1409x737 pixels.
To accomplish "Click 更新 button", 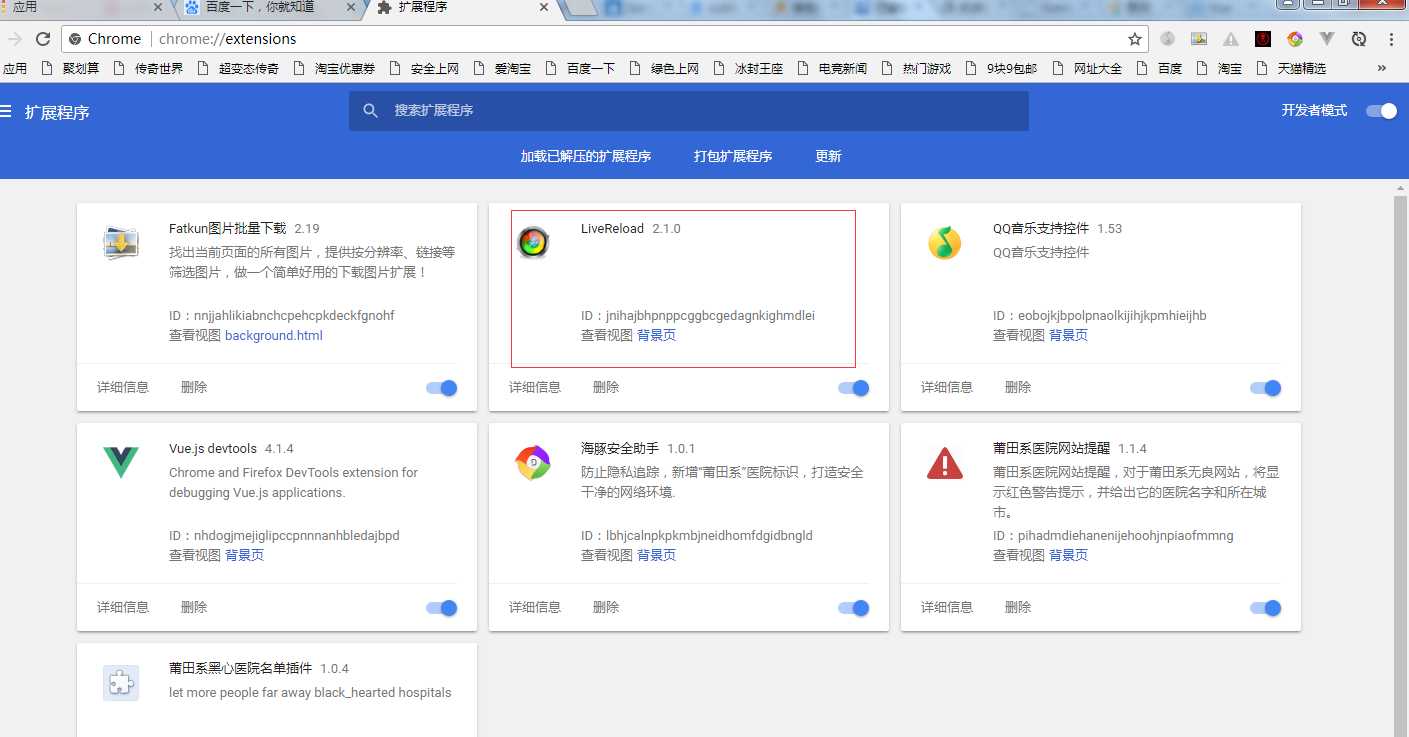I will (x=828, y=156).
